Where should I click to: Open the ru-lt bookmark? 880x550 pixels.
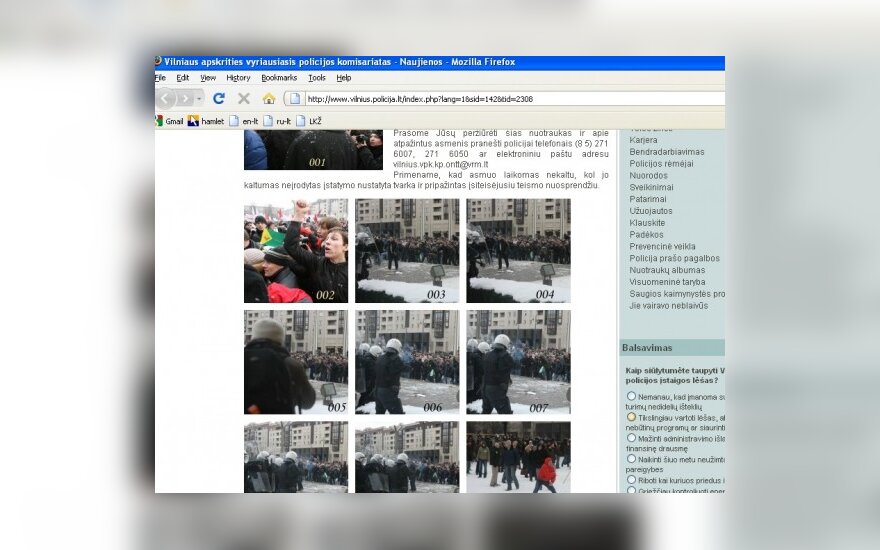tap(277, 121)
